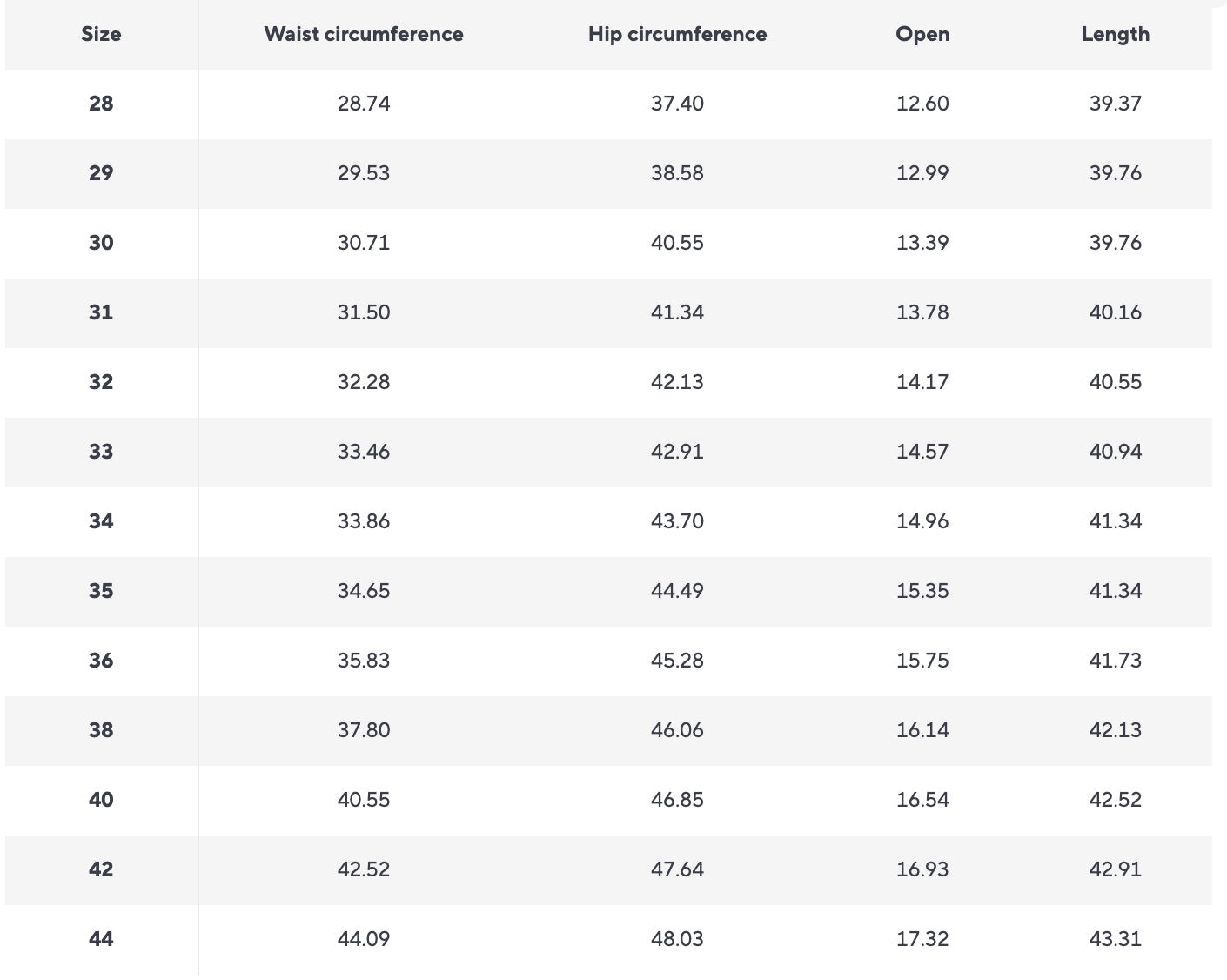Screen dimensions: 1227x980
Task: Click the Size column header
Action: click(x=101, y=34)
